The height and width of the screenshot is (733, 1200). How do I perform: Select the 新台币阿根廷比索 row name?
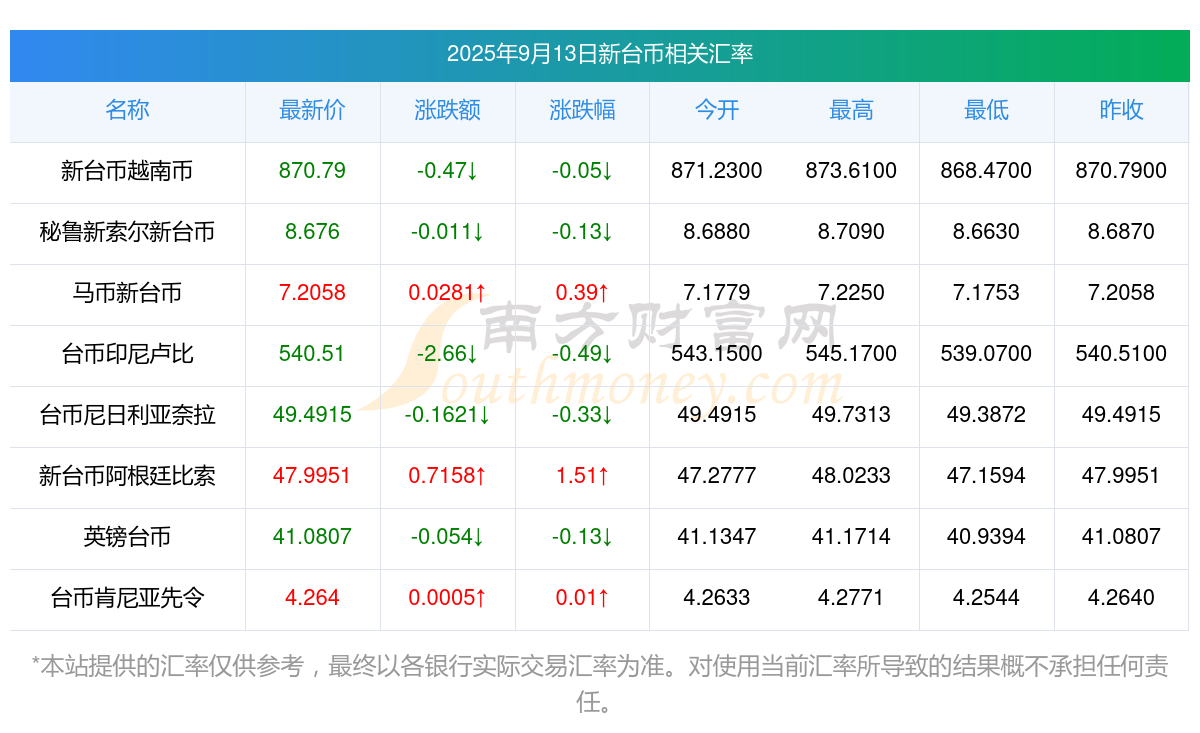point(127,476)
